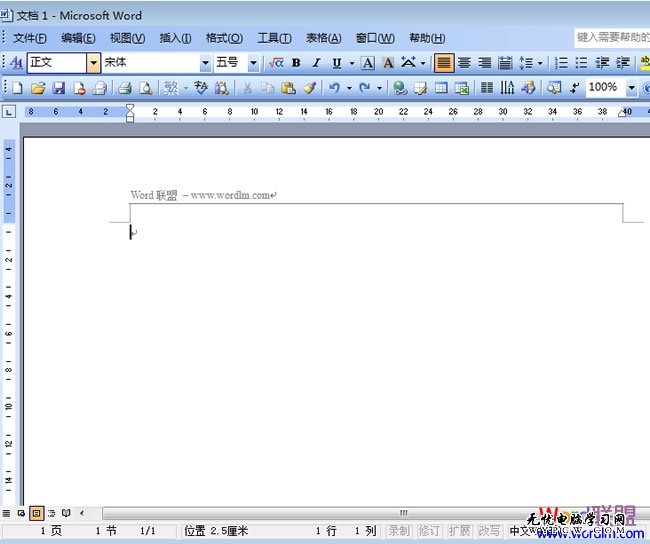Change text direction icon

pos(507,88)
